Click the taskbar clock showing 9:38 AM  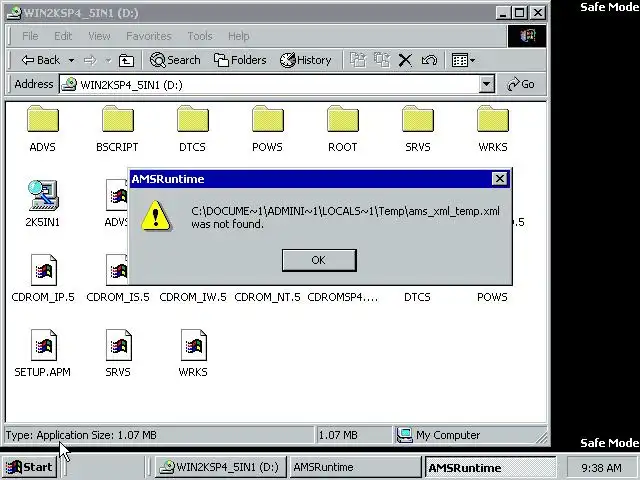(x=601, y=468)
